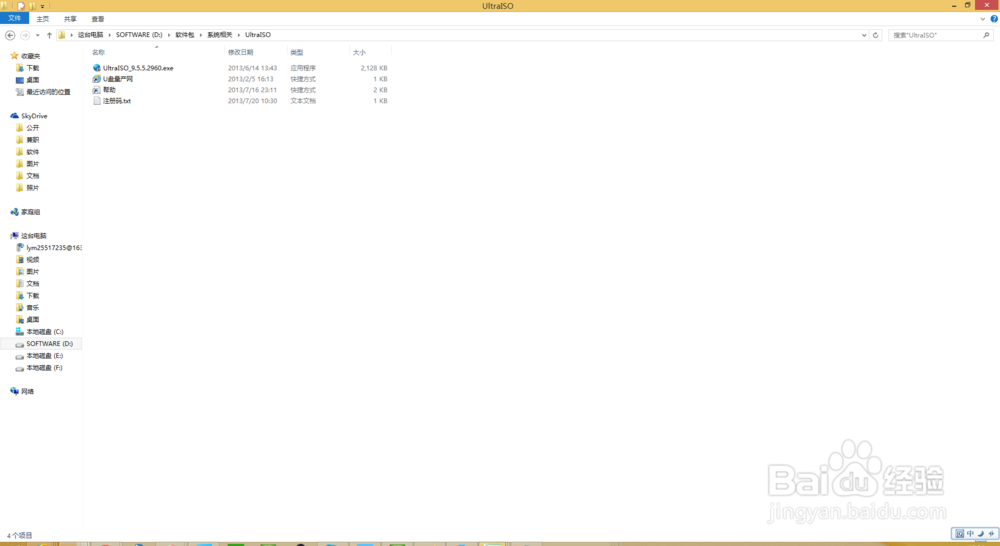Switch to the 共享 ribbon tab

tap(70, 19)
